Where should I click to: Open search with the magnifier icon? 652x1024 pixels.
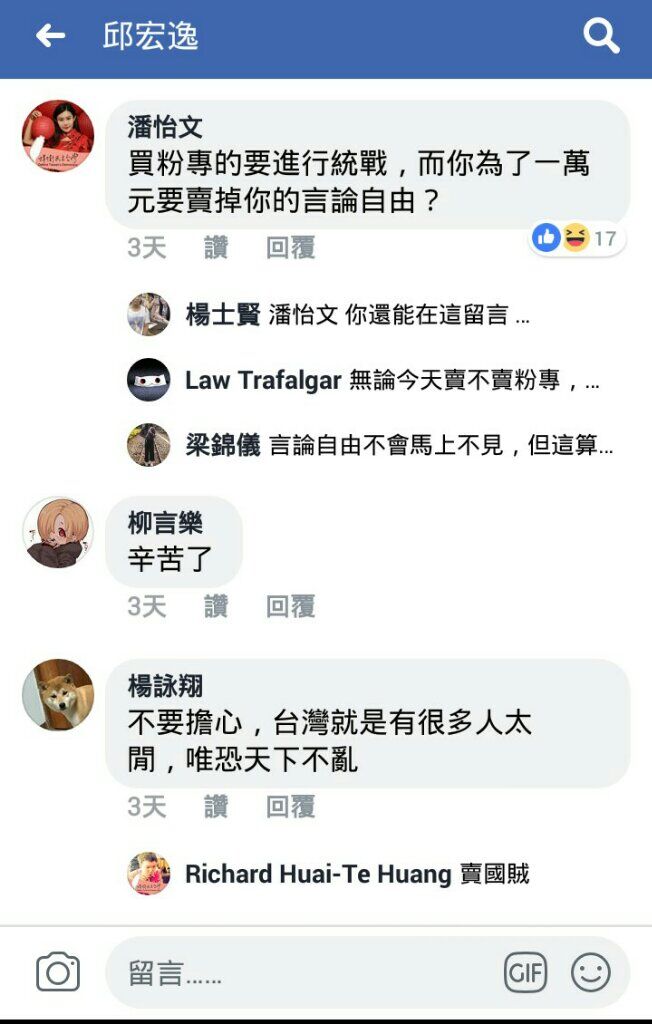pos(601,35)
